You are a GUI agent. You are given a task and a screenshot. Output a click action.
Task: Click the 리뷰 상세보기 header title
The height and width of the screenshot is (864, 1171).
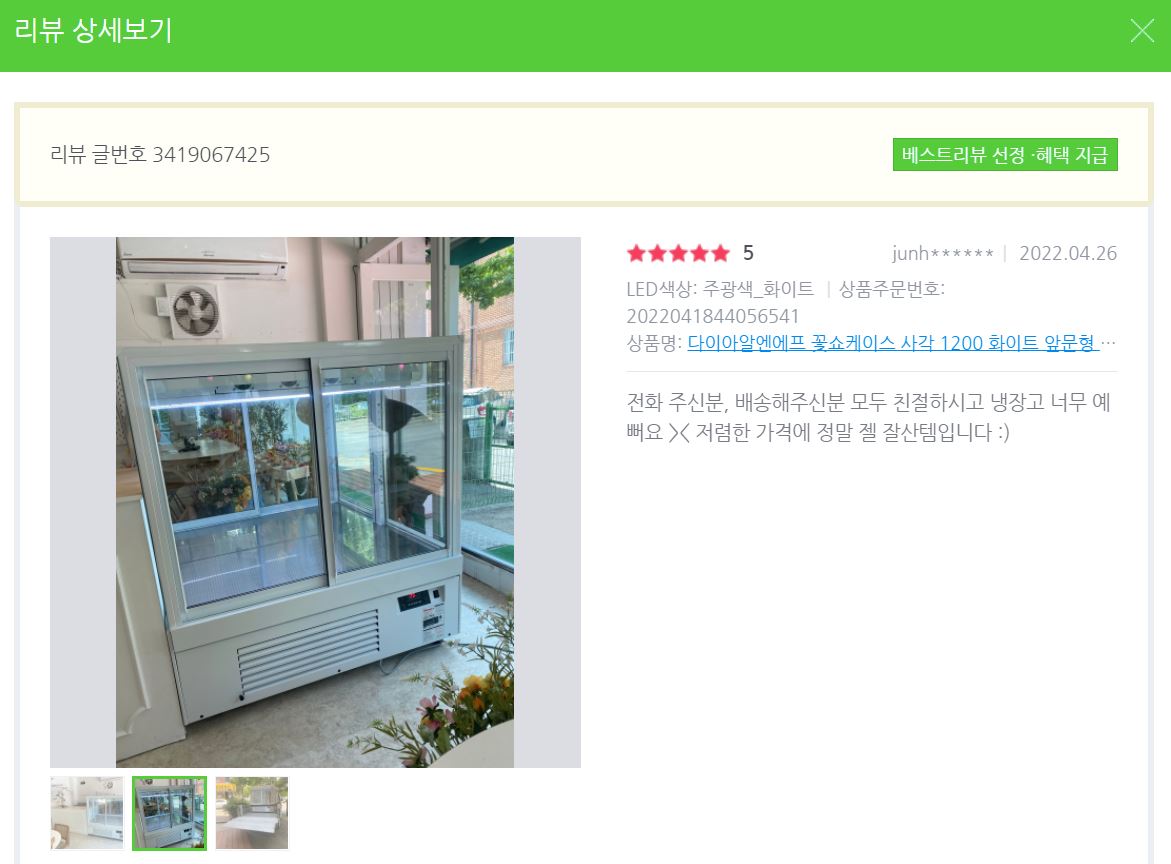pos(93,31)
